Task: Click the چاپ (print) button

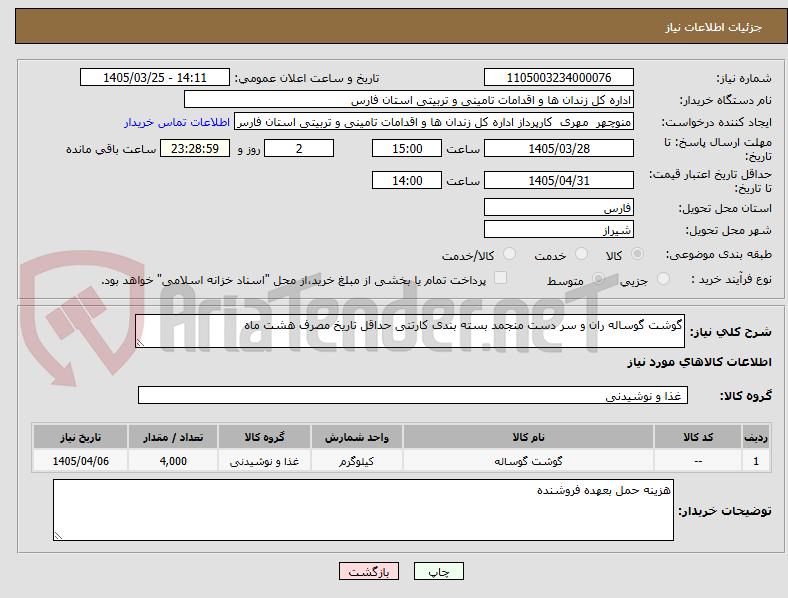Action: pyautogui.click(x=438, y=571)
